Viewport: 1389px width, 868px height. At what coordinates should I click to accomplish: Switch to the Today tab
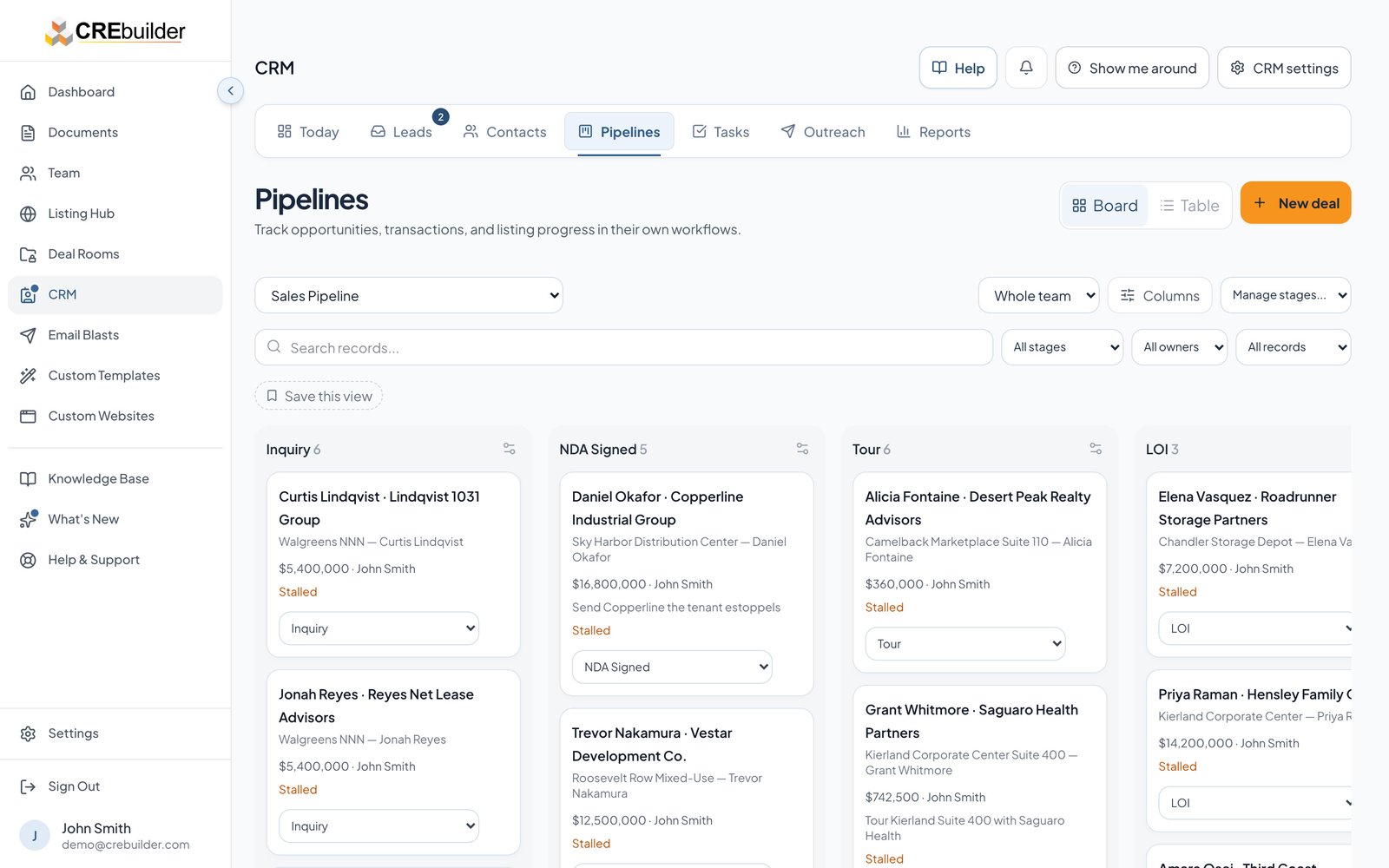click(308, 132)
